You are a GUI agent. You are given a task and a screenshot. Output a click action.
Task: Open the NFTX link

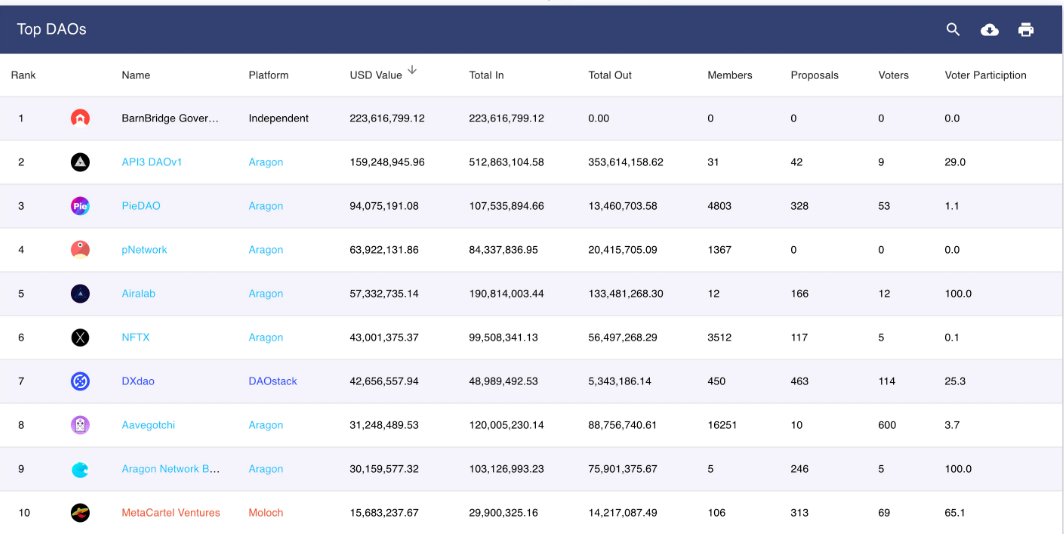135,337
